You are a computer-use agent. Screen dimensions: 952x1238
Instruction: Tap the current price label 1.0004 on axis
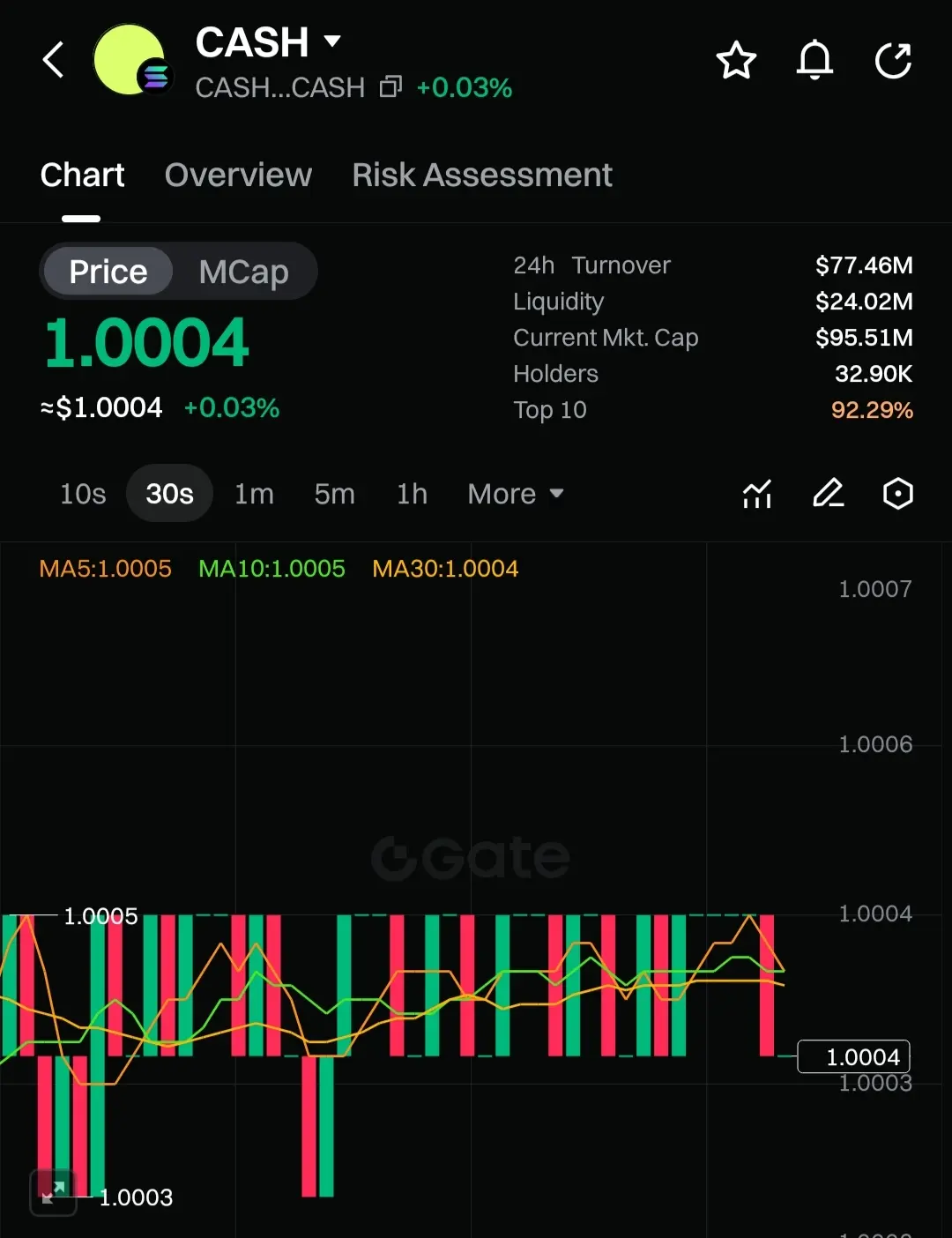(853, 1056)
